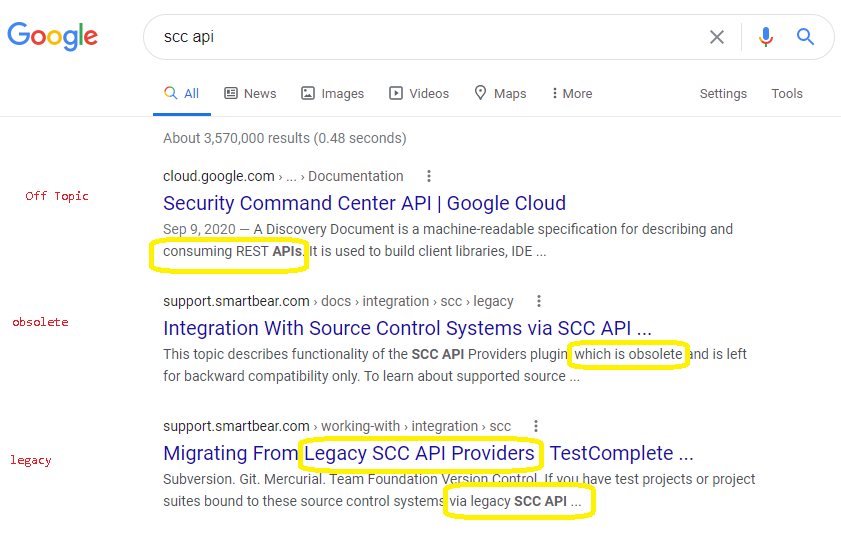841x536 pixels.
Task: Open options dots beside smartbear legacy result
Action: pyautogui.click(x=539, y=301)
